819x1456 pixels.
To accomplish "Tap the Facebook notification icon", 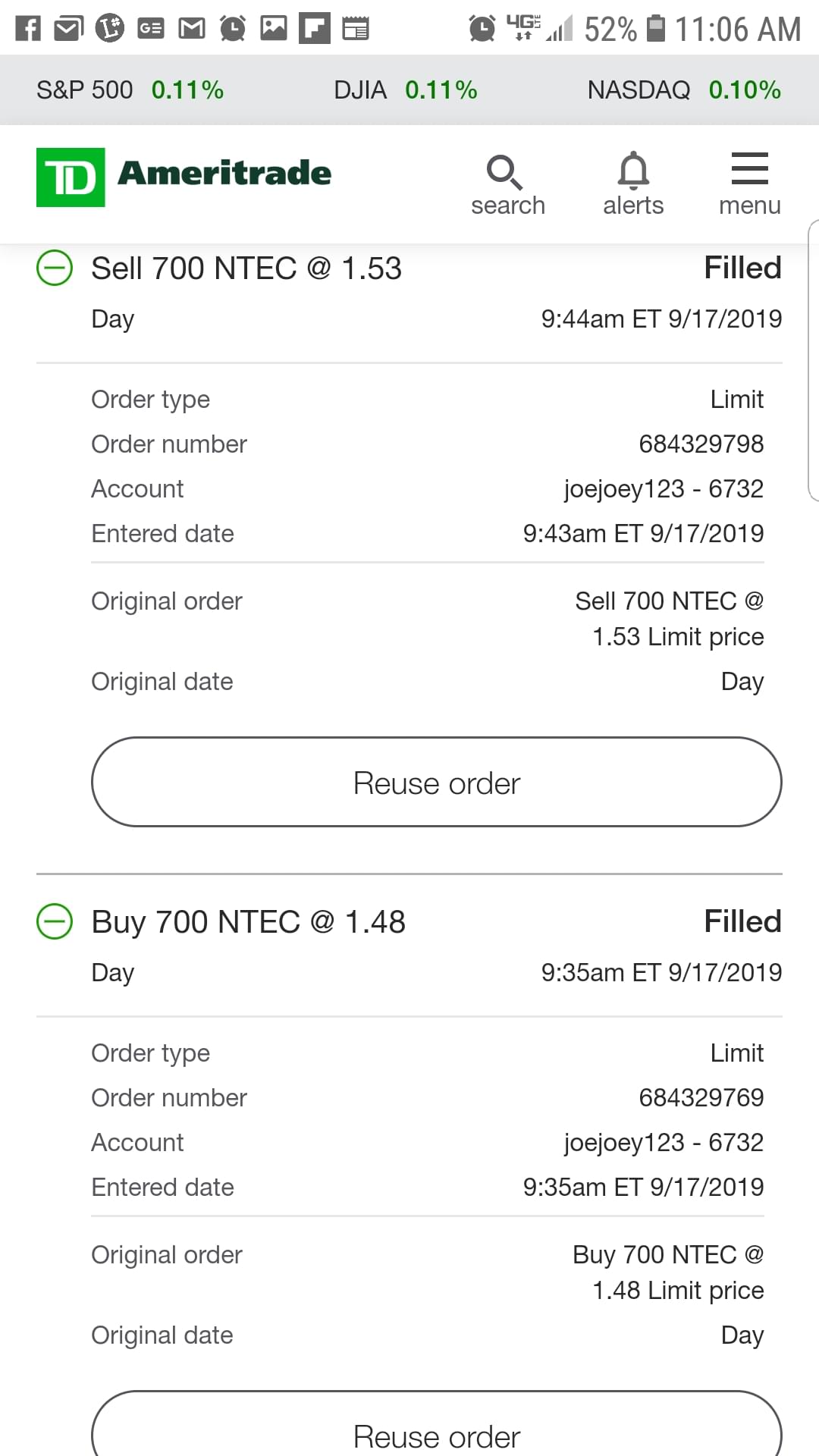I will point(28,29).
